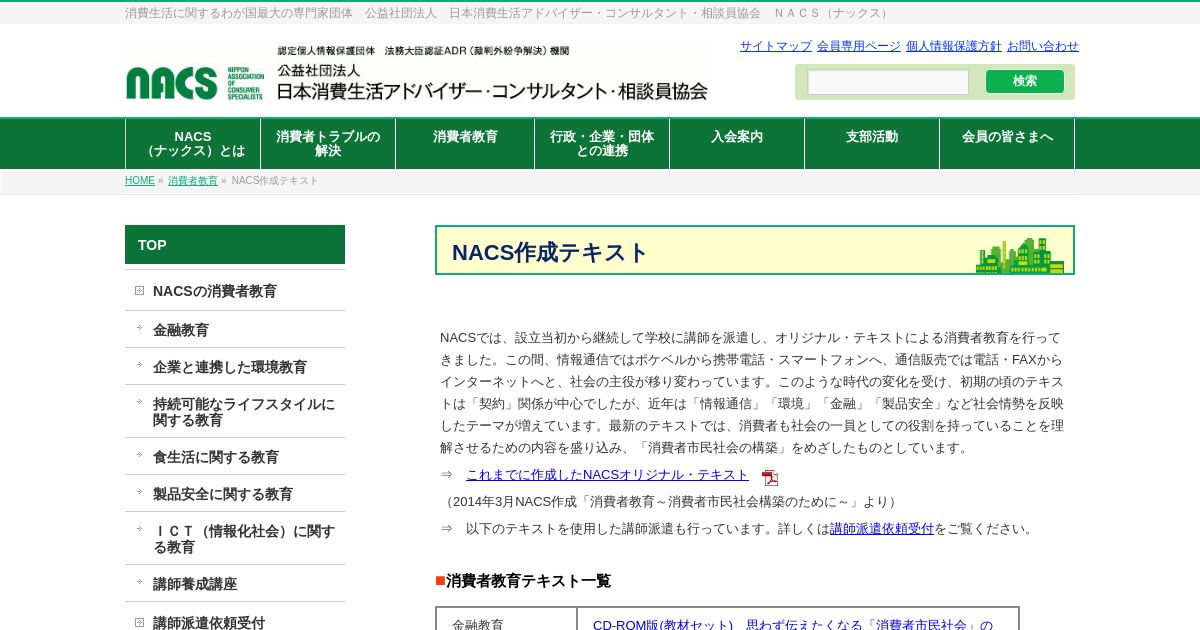
Task: Select ICT(情報化社会)に関する教育 in the sidebar
Action: coord(244,539)
